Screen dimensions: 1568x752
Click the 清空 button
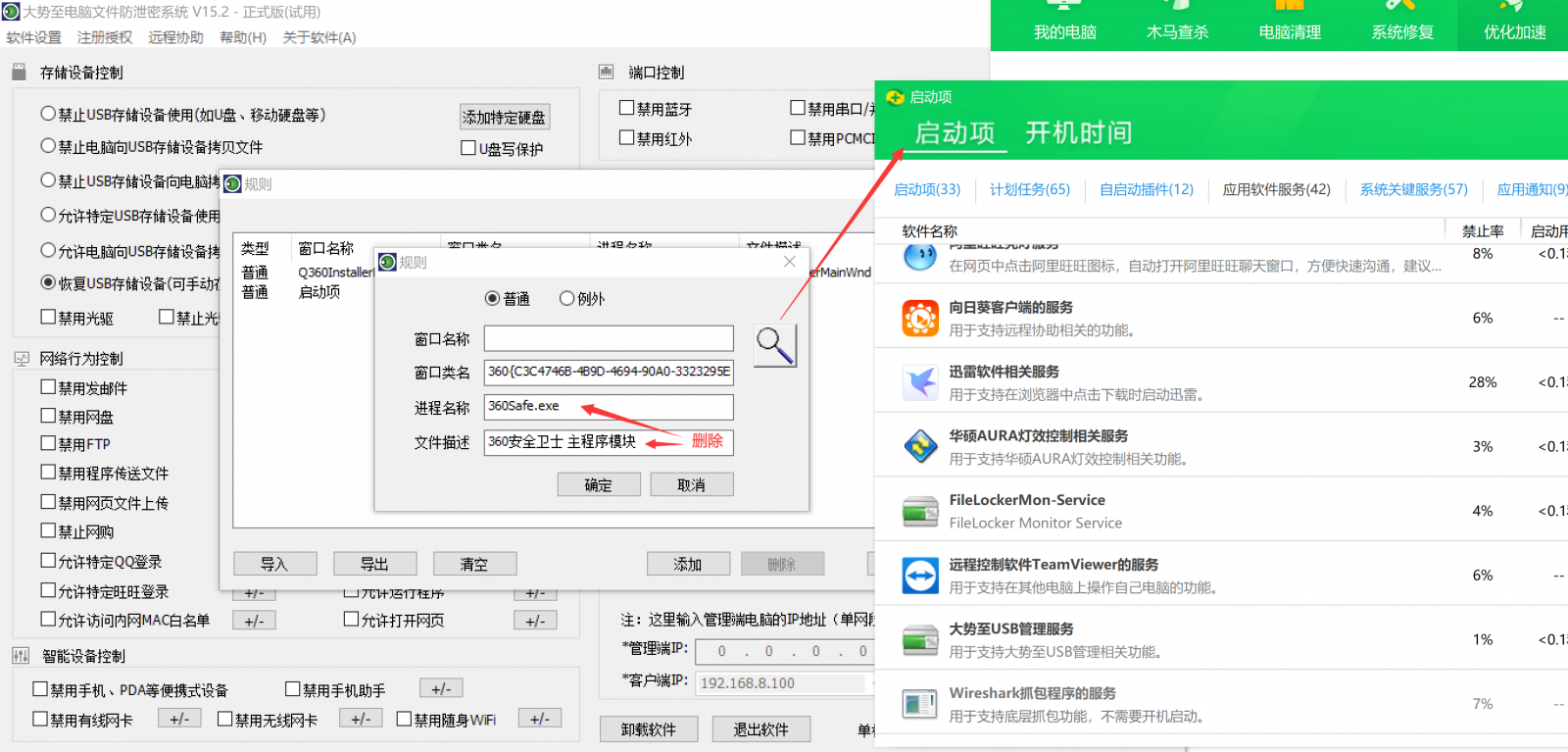pyautogui.click(x=475, y=564)
